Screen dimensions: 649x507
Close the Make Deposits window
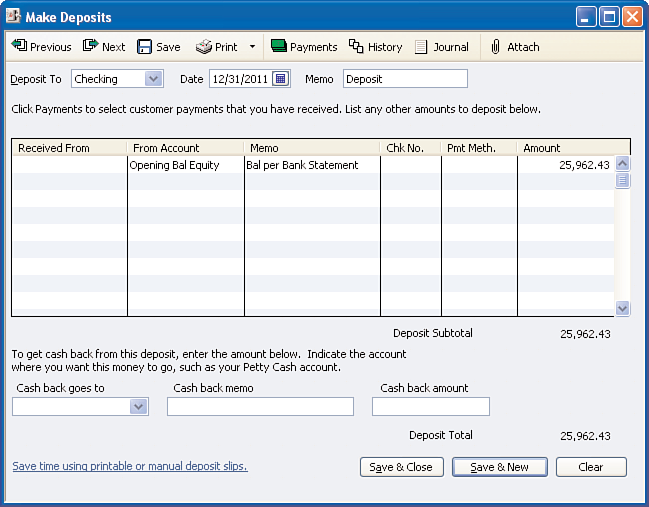(x=632, y=17)
